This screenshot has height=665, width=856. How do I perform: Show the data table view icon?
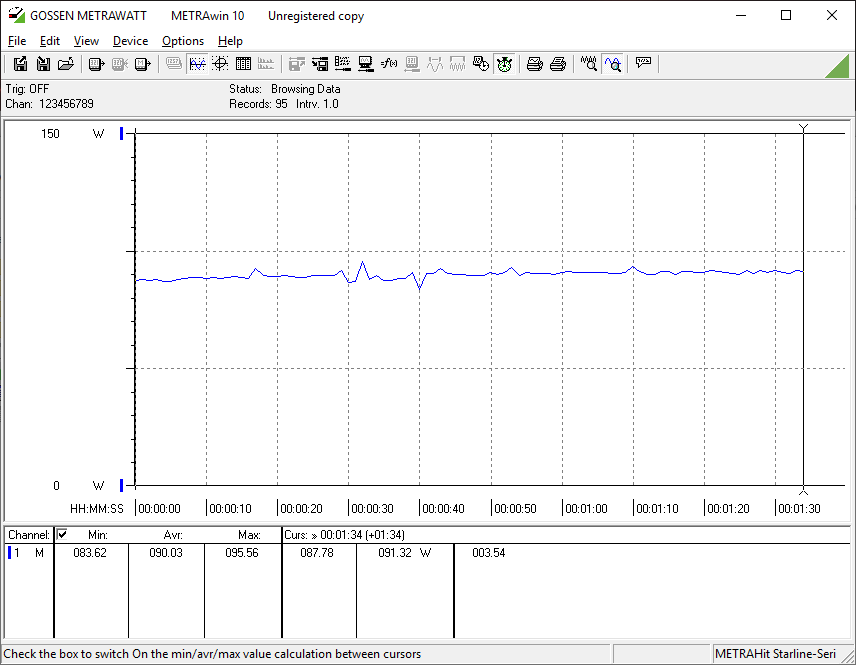243,64
